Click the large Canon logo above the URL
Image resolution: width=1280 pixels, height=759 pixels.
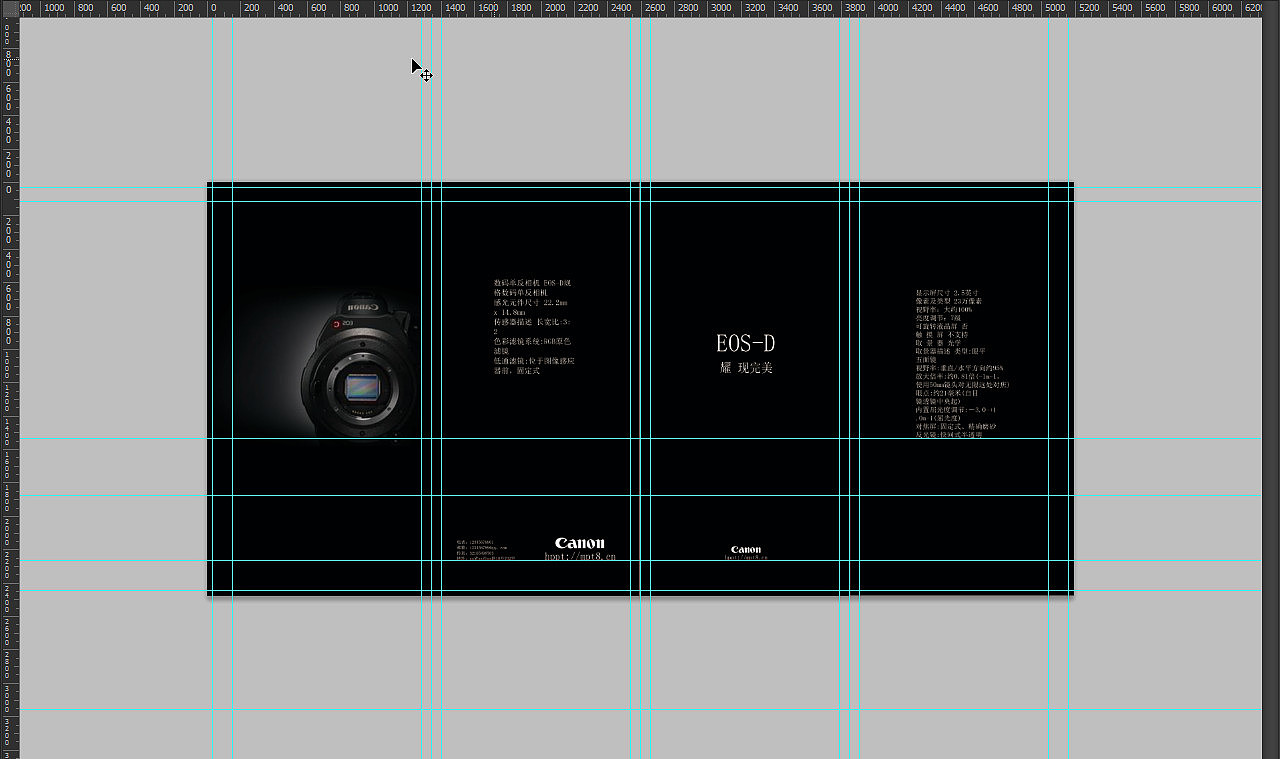[x=580, y=543]
